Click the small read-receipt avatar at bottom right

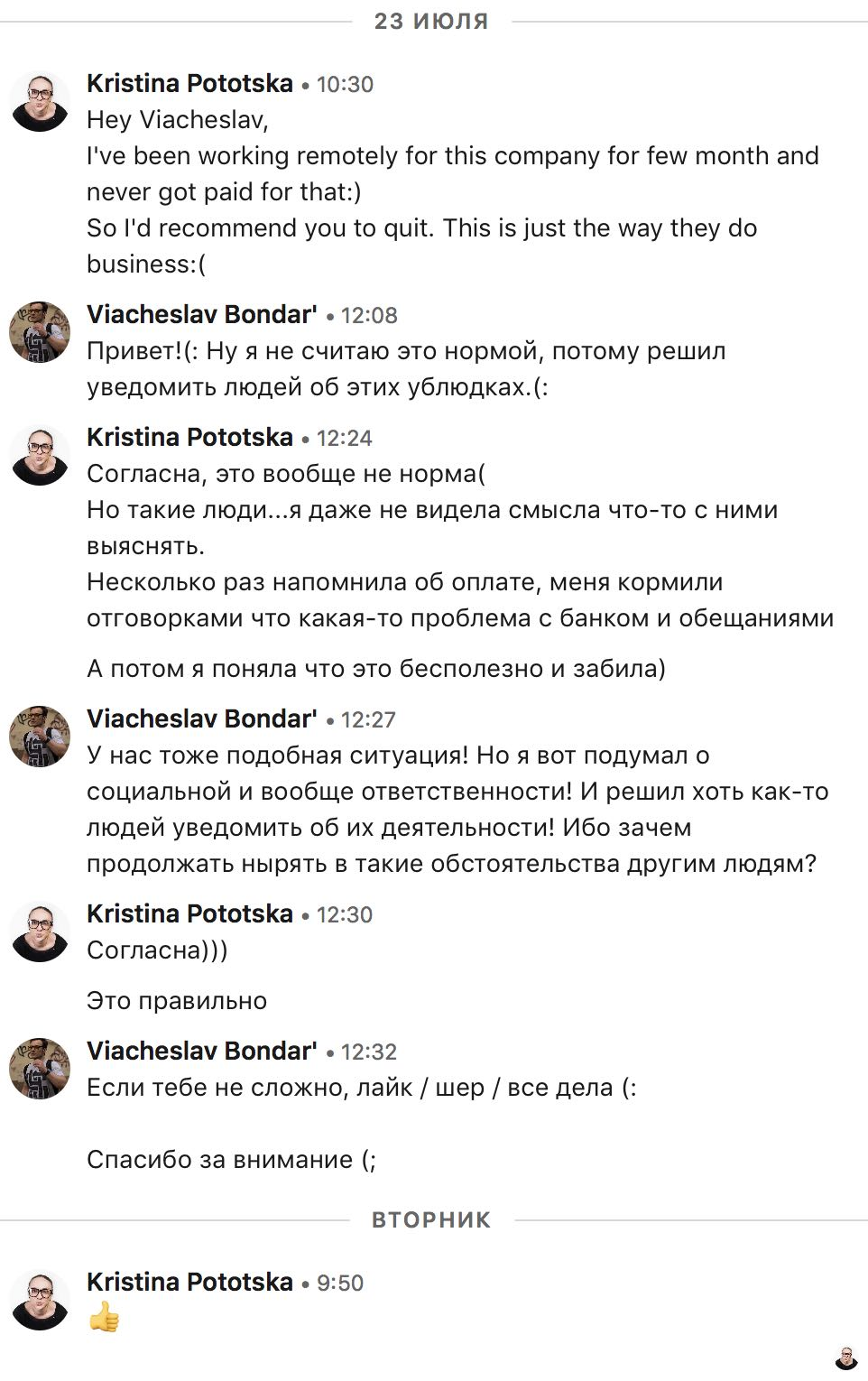846,1358
